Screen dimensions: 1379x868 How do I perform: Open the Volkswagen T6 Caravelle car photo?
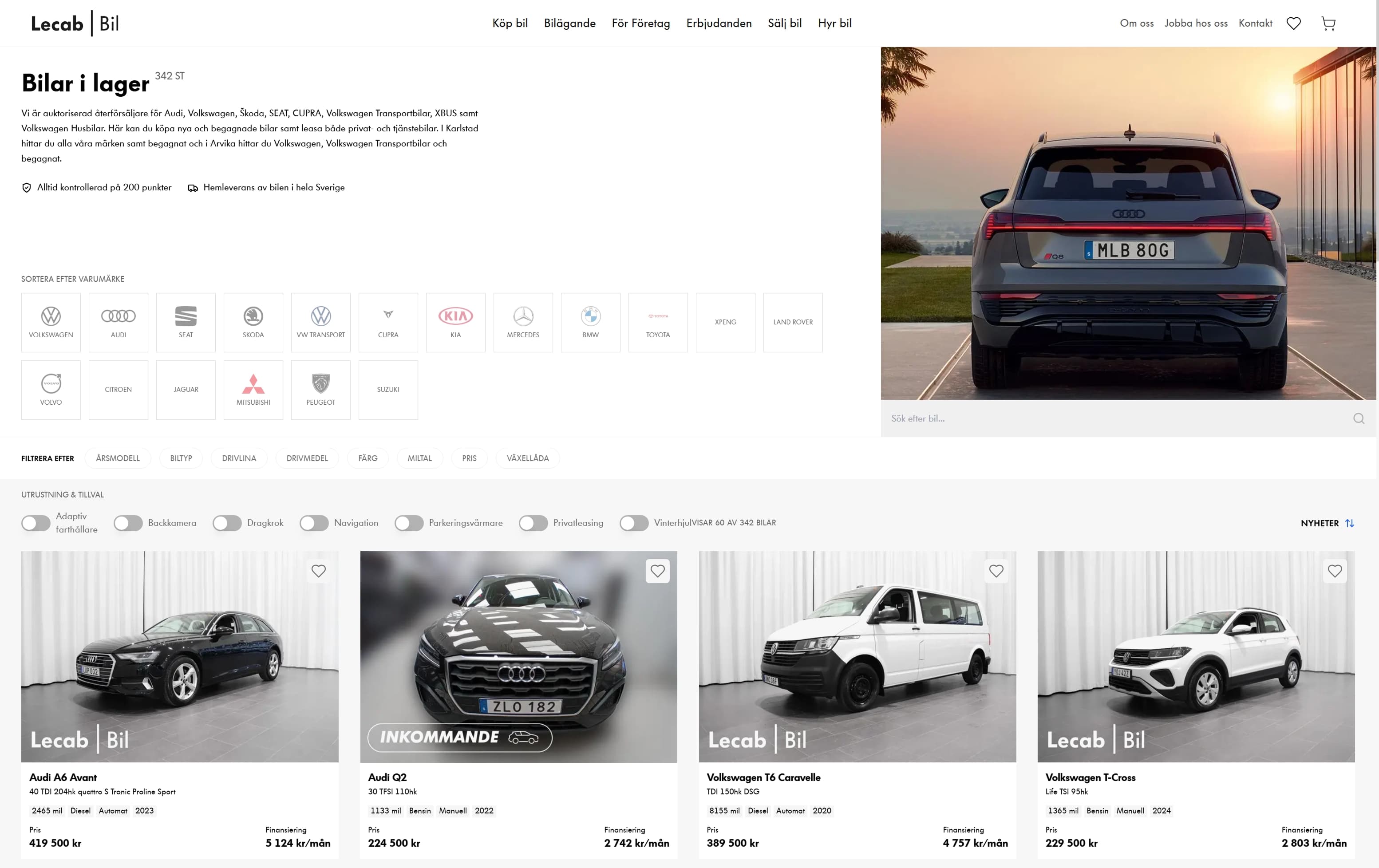point(857,657)
